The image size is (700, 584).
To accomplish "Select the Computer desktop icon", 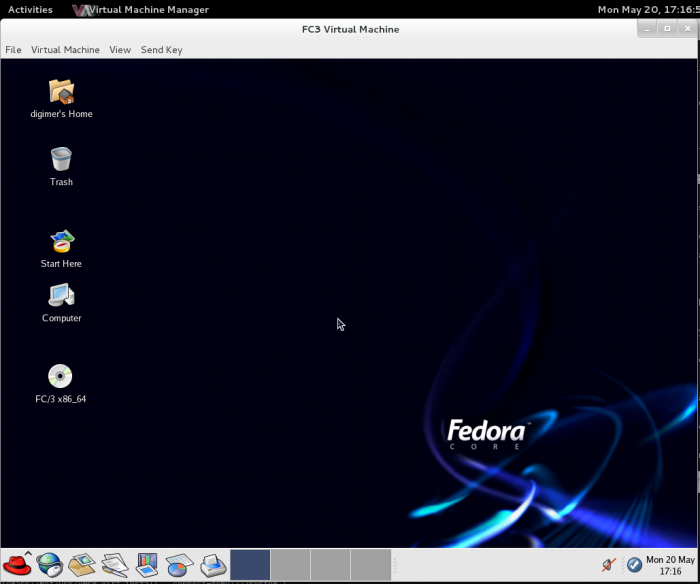I will point(61,296).
